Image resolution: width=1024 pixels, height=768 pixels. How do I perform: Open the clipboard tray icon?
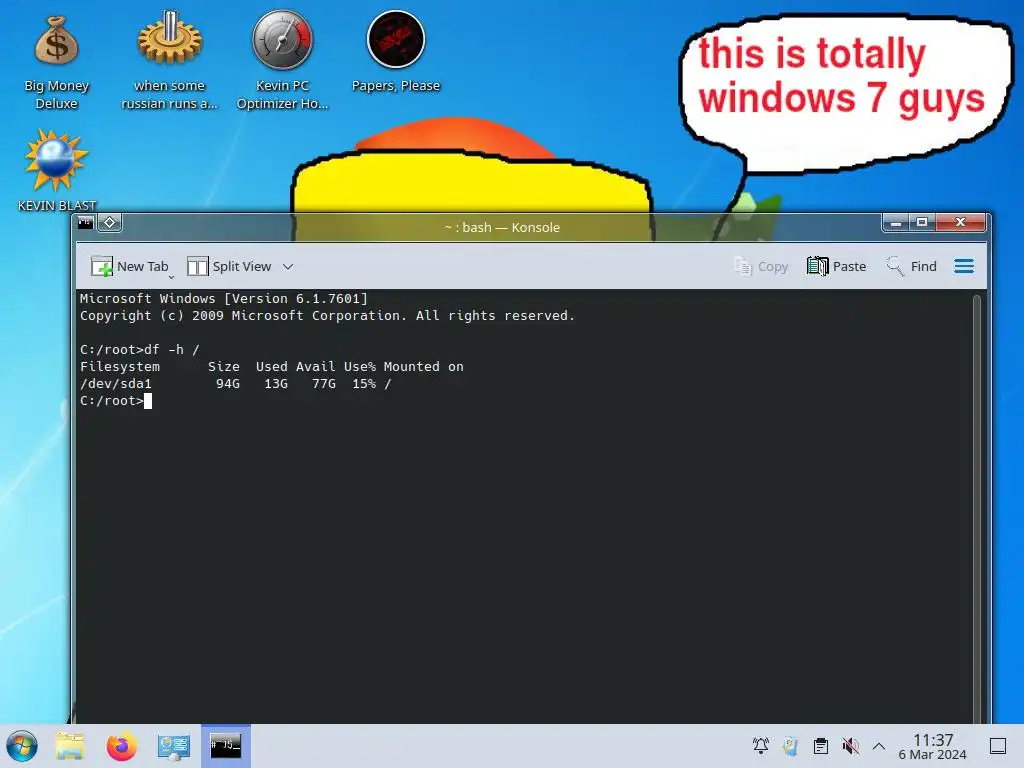(821, 746)
